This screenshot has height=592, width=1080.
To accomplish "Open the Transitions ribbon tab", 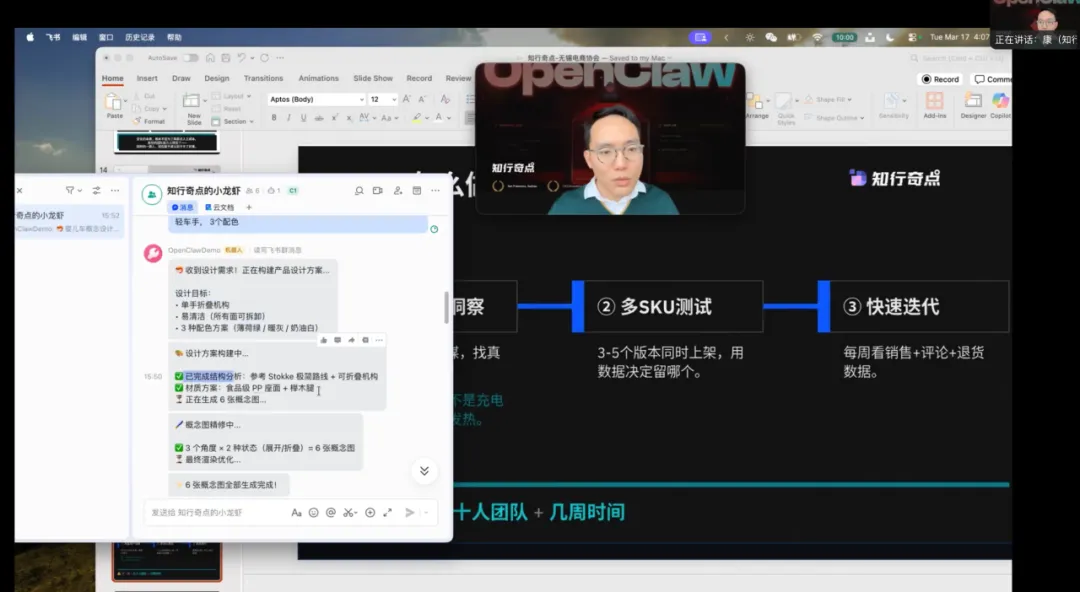I will (263, 79).
